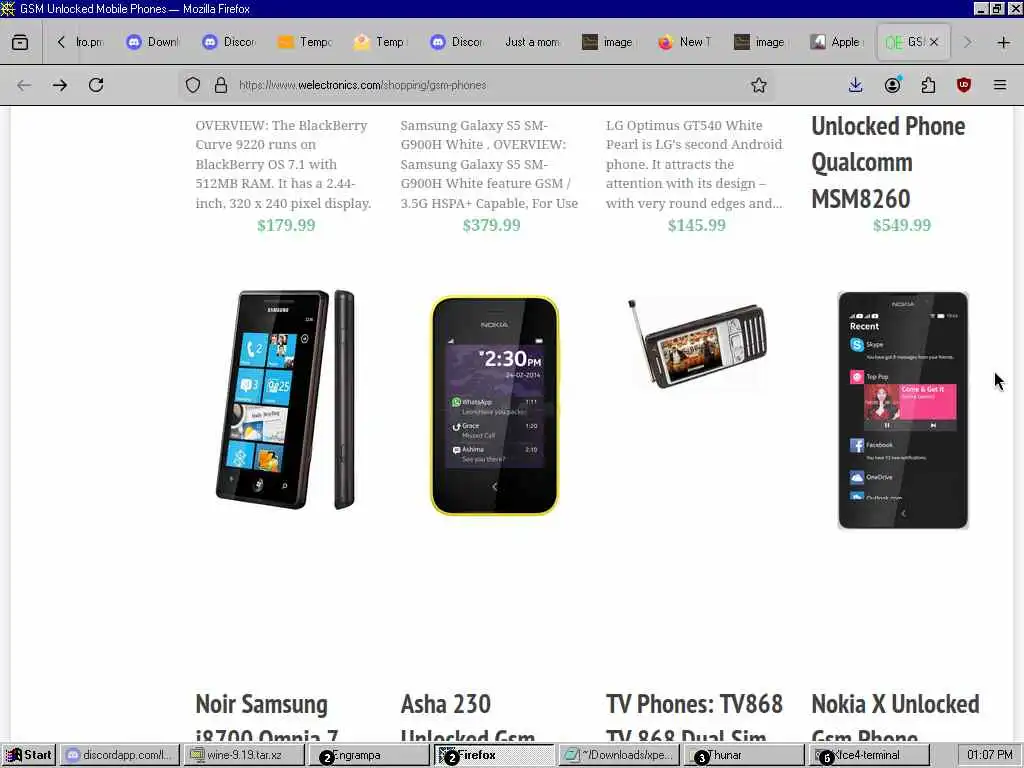The height and width of the screenshot is (768, 1024).
Task: Reload the current page
Action: pos(96,85)
